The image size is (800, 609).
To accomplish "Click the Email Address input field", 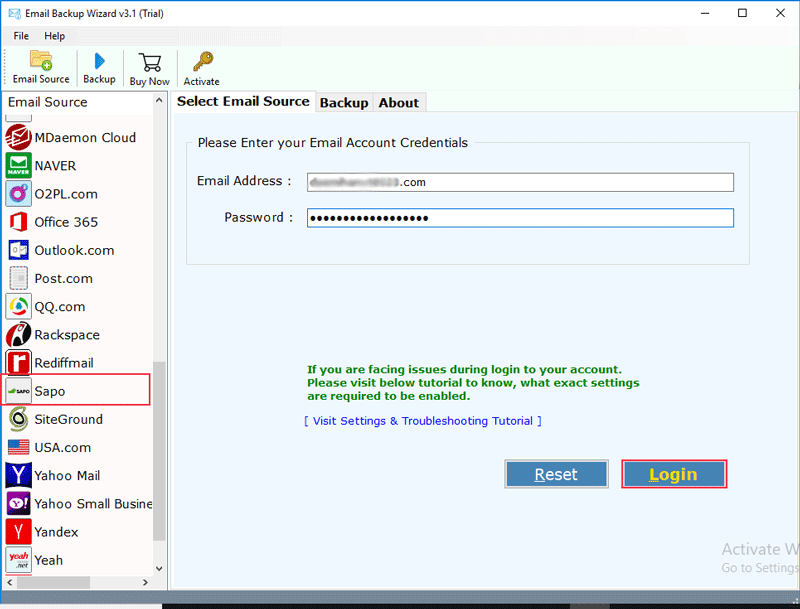I will [520, 182].
